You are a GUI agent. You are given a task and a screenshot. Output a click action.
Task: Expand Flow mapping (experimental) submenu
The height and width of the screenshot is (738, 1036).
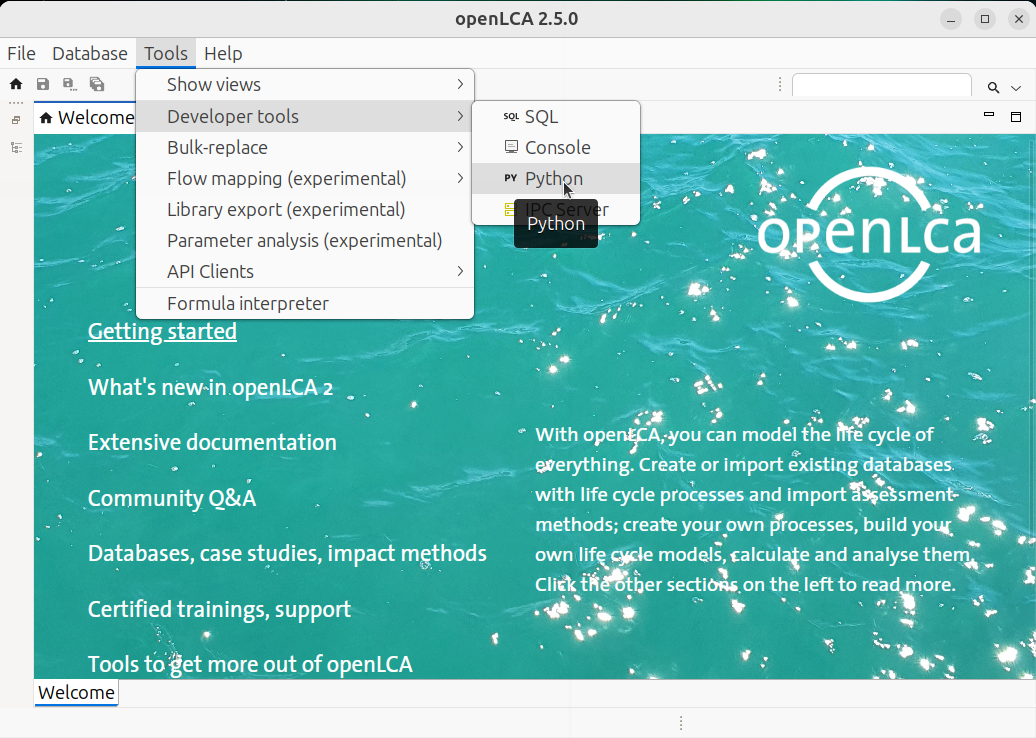(x=305, y=178)
